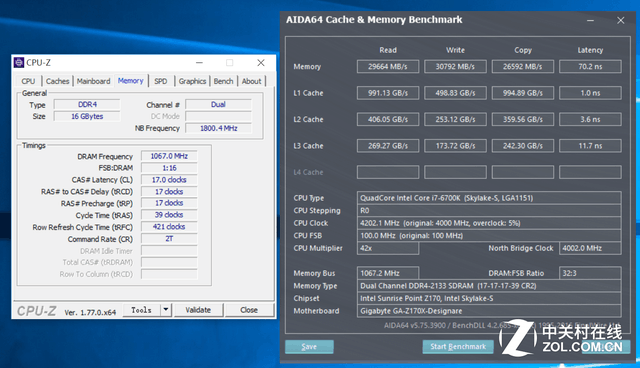The width and height of the screenshot is (640, 368).
Task: Click the DRAM:FSB Ratio 32:3 field
Action: (x=590, y=273)
